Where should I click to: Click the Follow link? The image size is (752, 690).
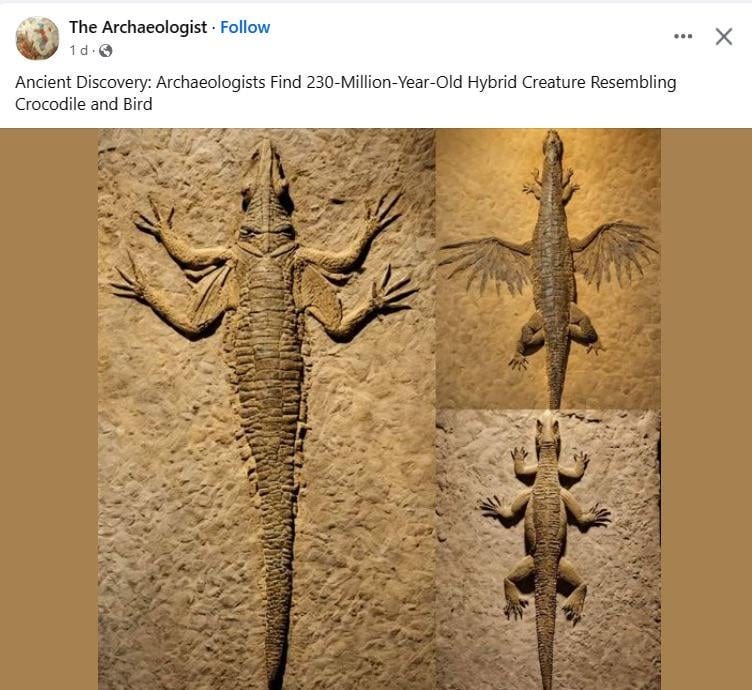coord(245,27)
